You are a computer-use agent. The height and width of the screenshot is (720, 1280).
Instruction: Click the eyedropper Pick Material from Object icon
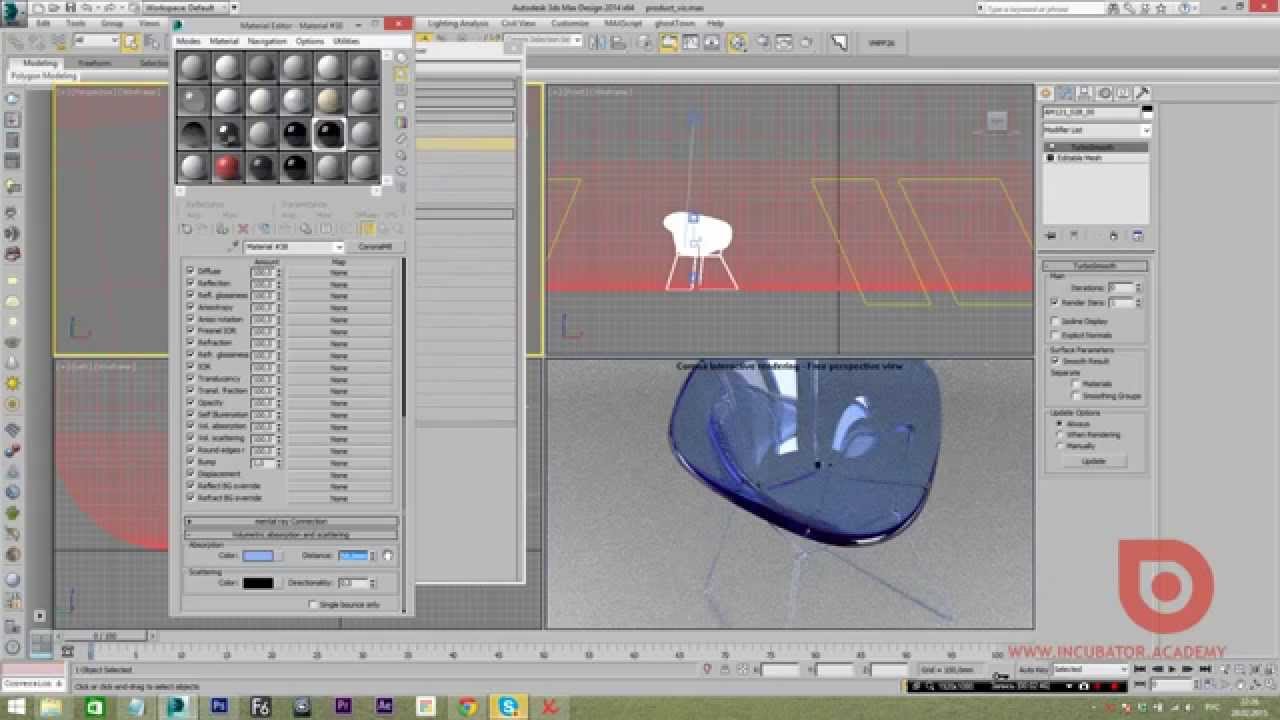(235, 246)
